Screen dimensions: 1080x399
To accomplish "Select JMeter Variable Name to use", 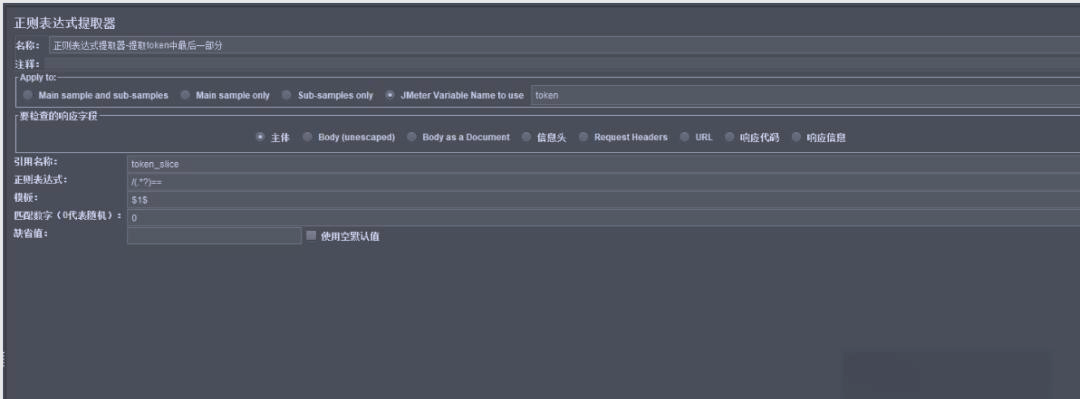I will tap(391, 96).
